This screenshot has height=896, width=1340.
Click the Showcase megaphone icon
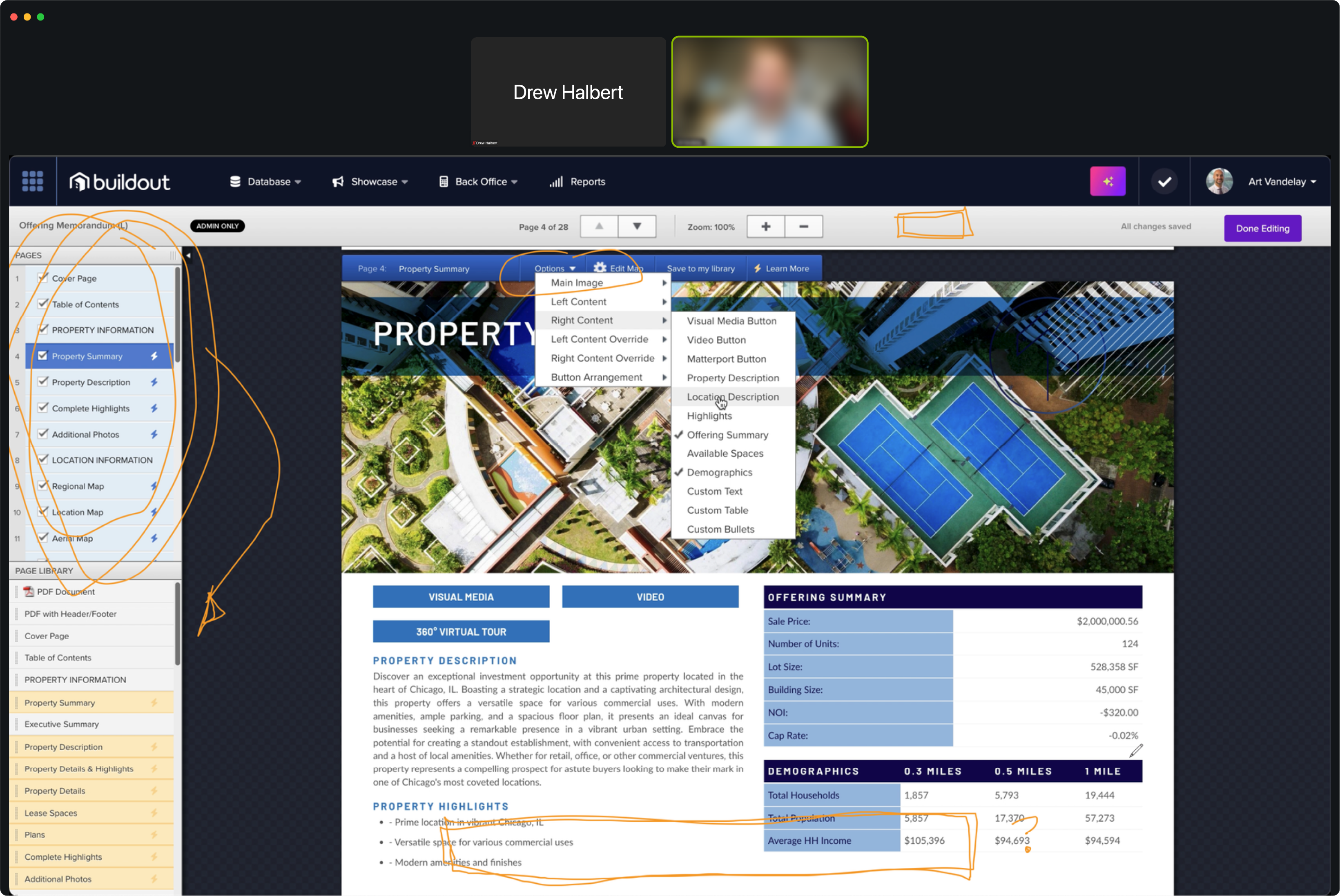point(338,182)
